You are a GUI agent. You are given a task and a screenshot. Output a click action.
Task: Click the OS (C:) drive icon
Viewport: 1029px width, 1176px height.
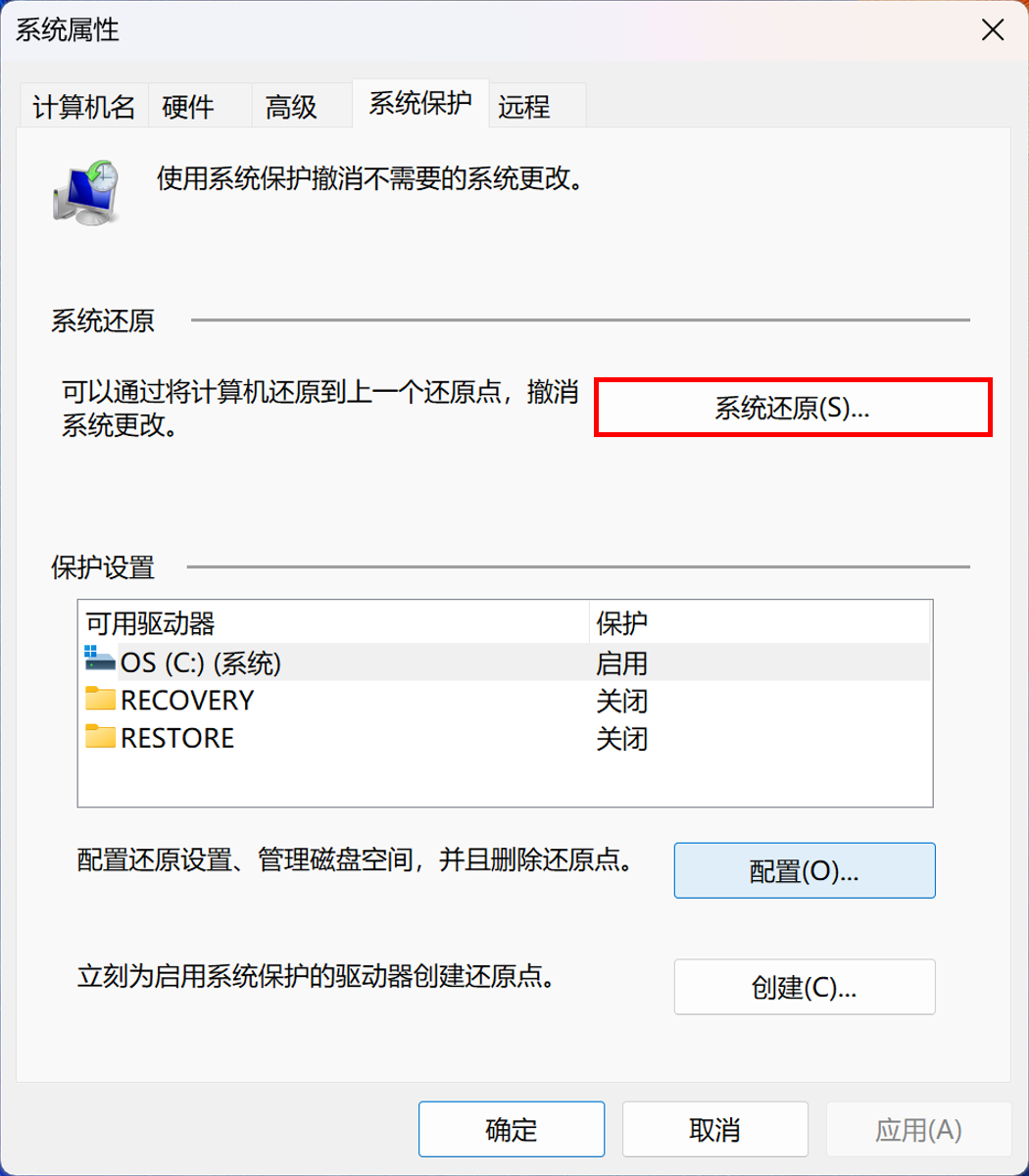(100, 660)
